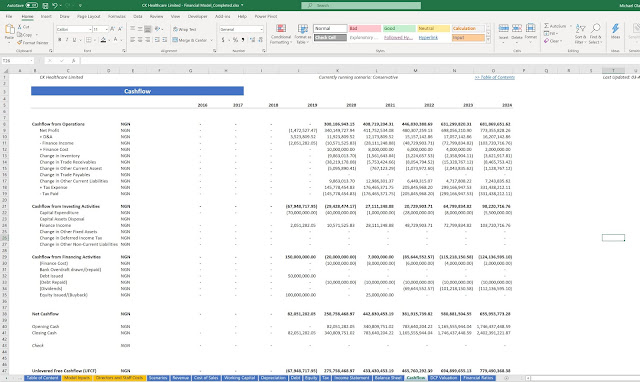Screen dimensions: 640x382
Task: Decrease decimal places icon
Action: 260,40
